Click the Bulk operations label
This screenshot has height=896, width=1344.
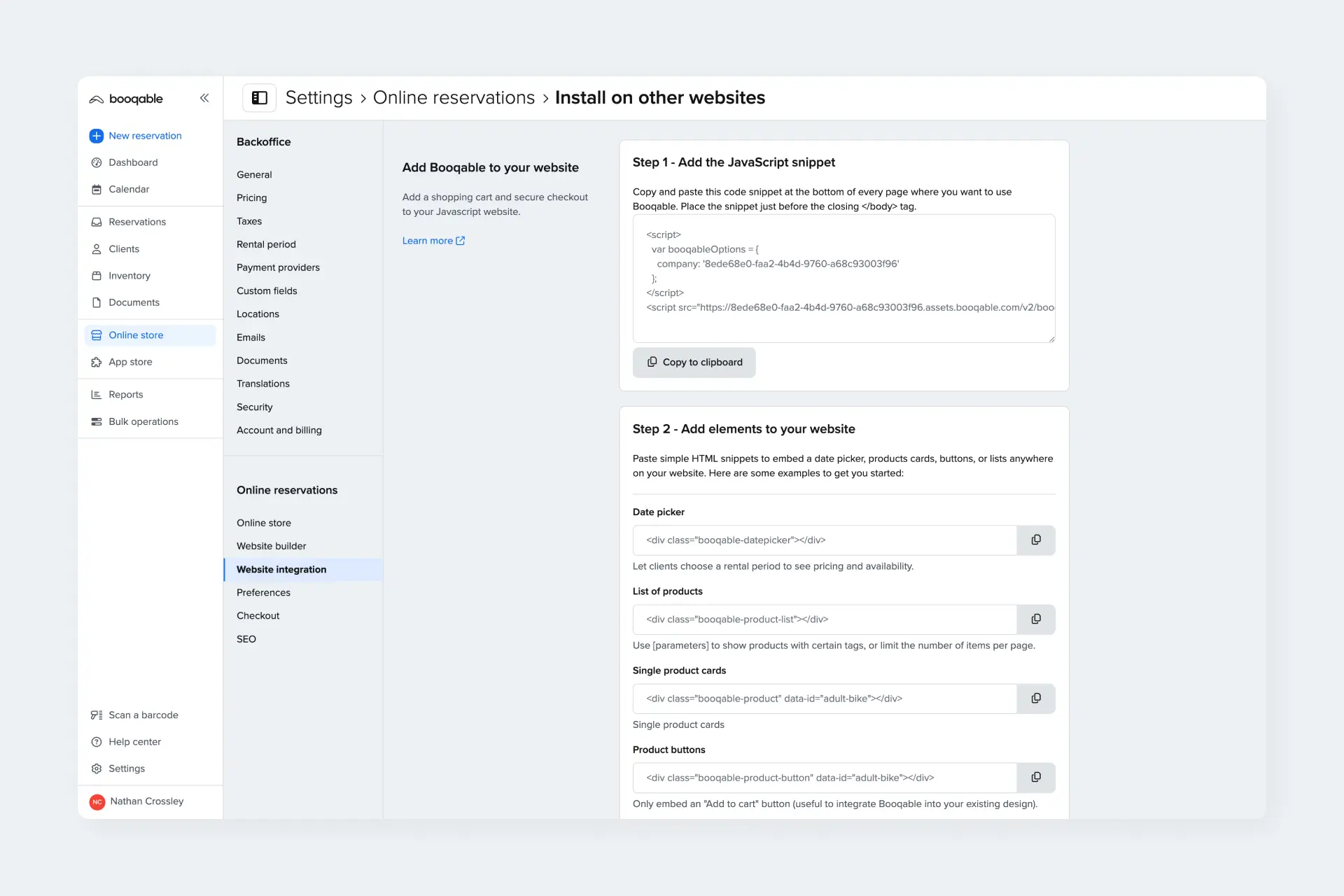[x=143, y=421]
